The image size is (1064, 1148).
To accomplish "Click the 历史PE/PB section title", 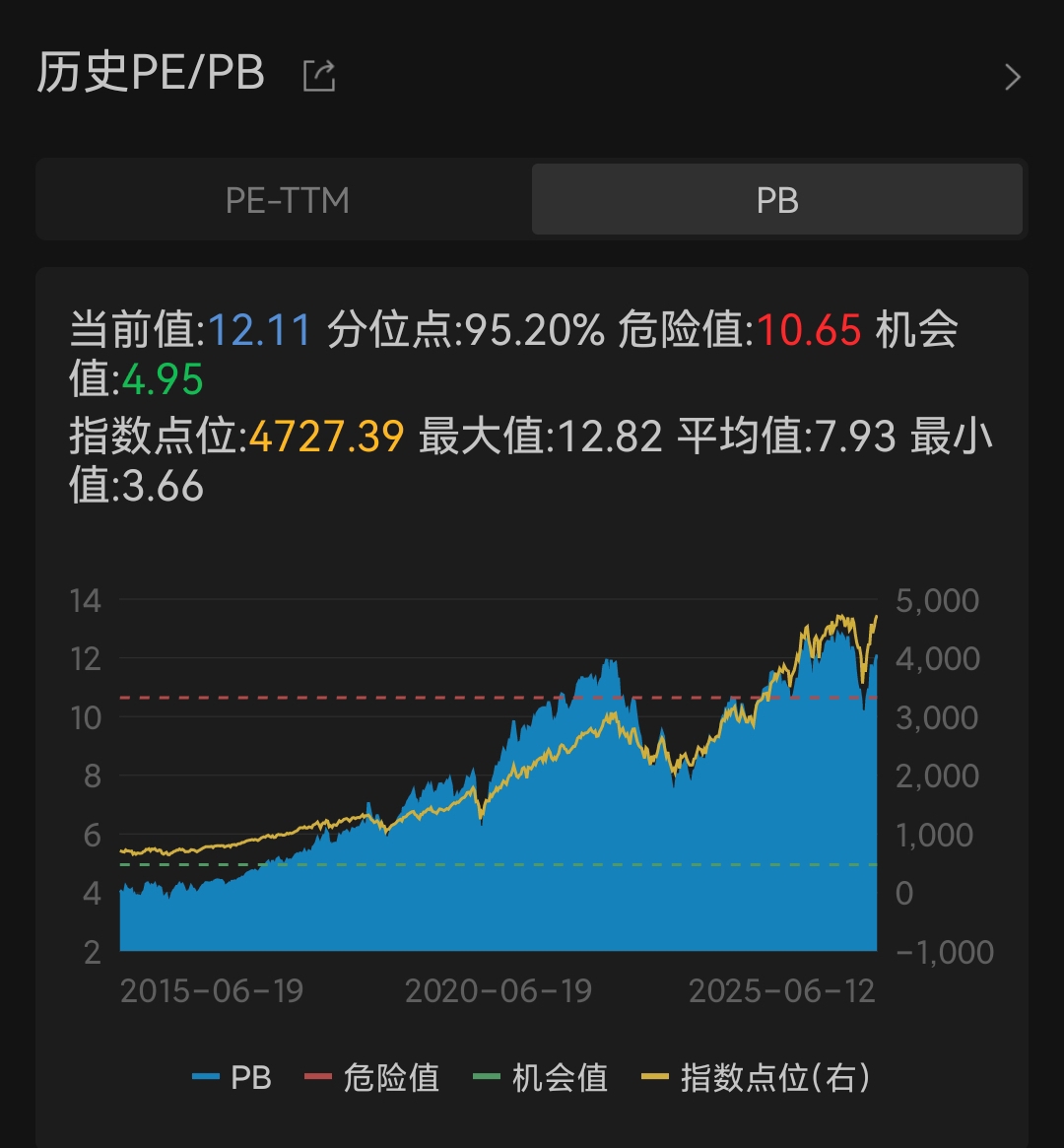I will click(x=151, y=73).
